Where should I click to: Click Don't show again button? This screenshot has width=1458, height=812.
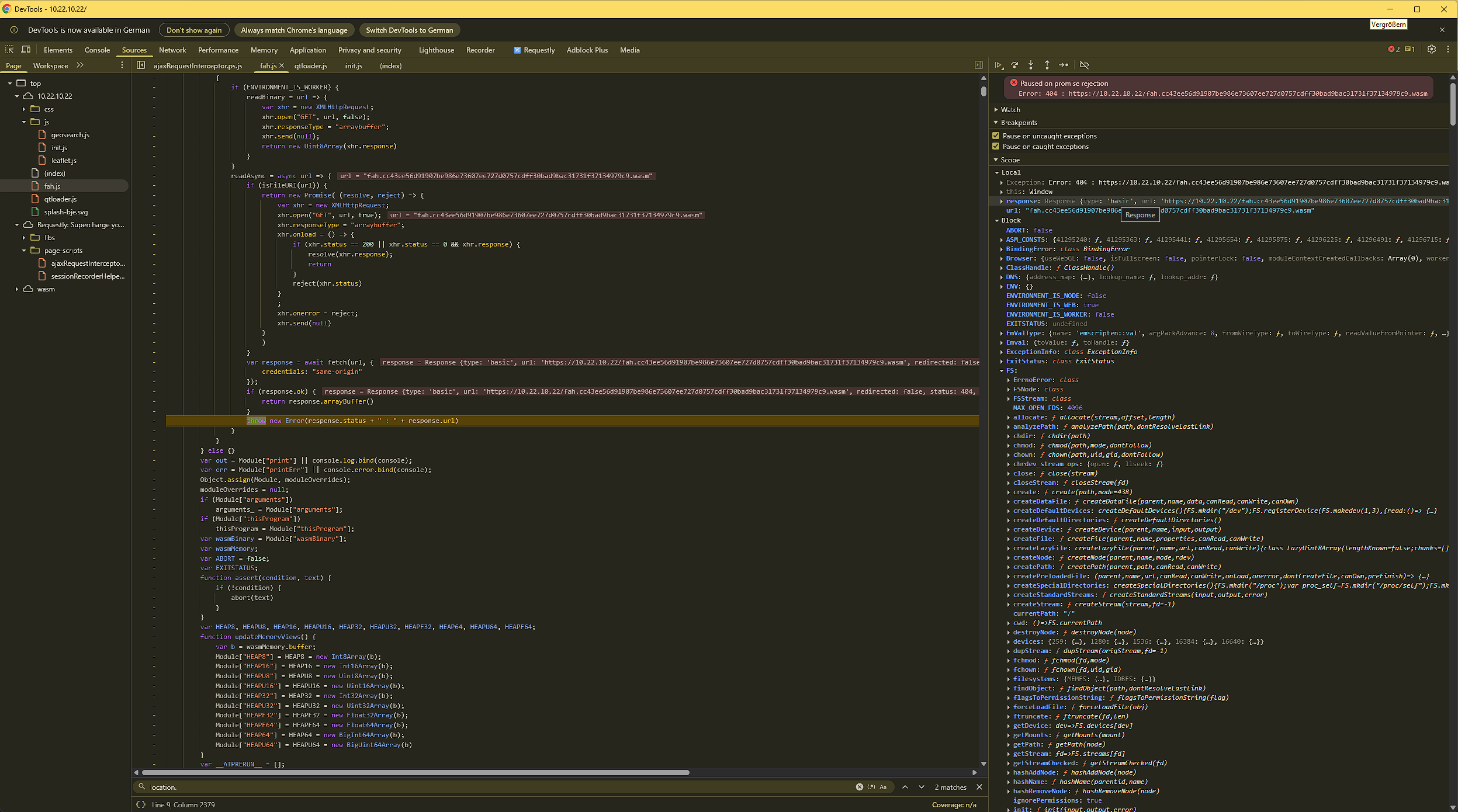tap(194, 30)
